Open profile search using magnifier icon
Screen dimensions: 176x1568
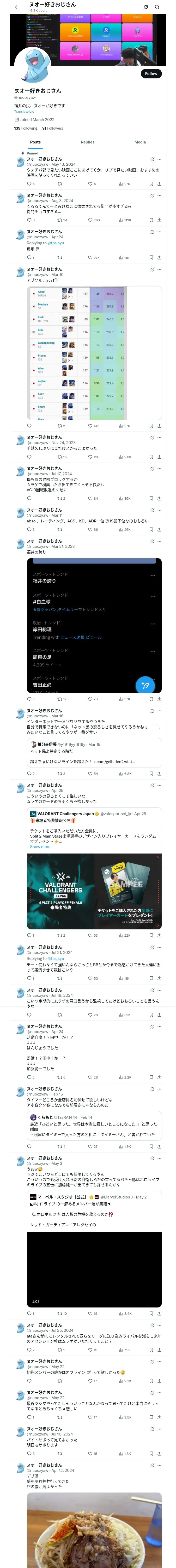pos(157,7)
